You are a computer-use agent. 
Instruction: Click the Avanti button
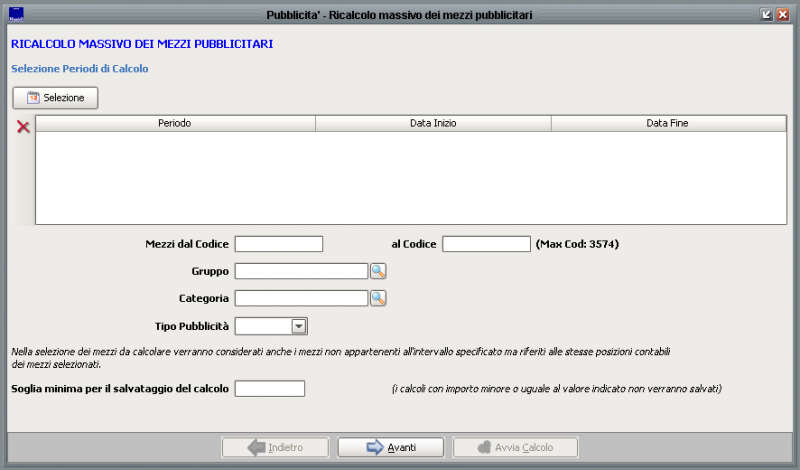[391, 448]
